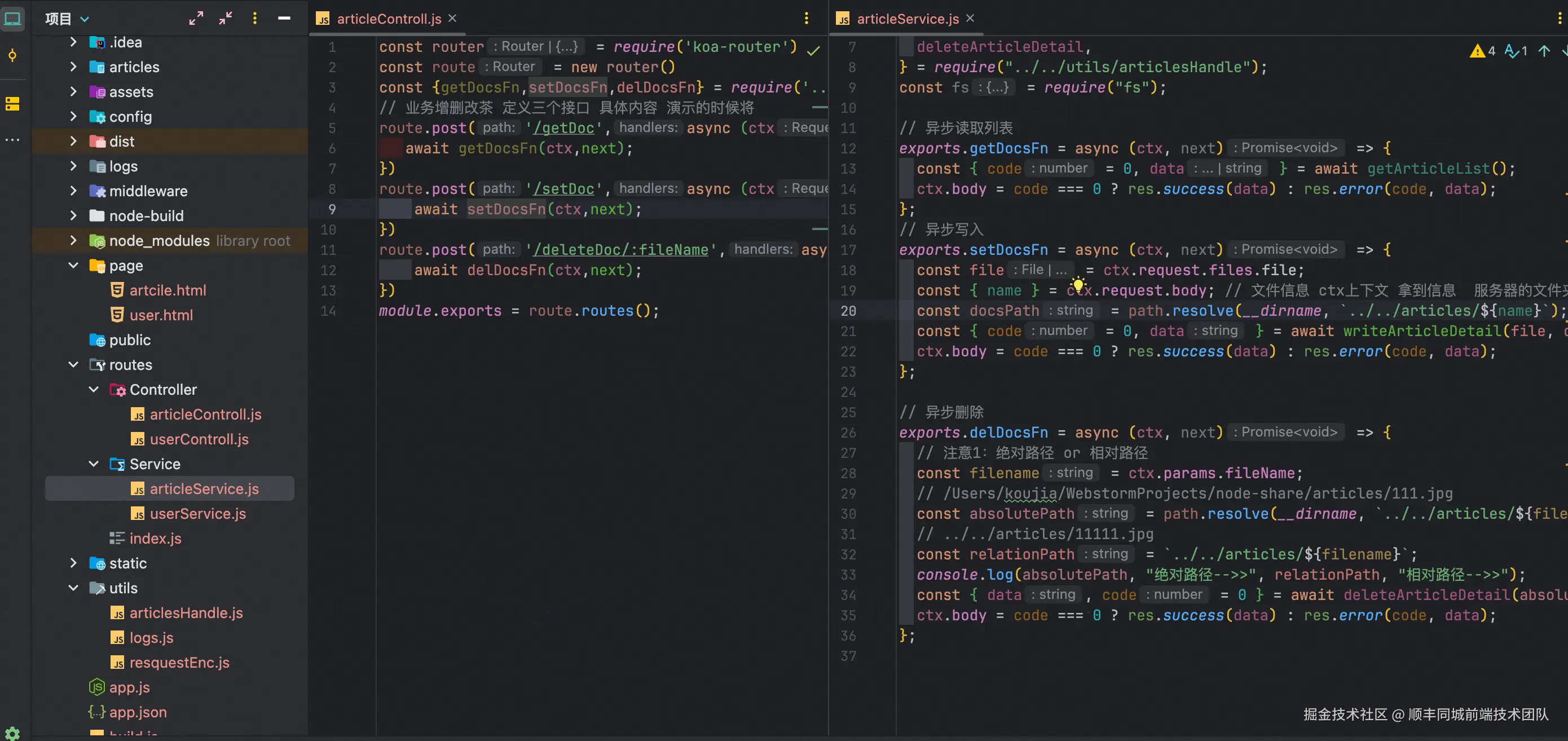The image size is (1568, 741).
Task: Open the Commit tool window icon
Action: [x=12, y=56]
